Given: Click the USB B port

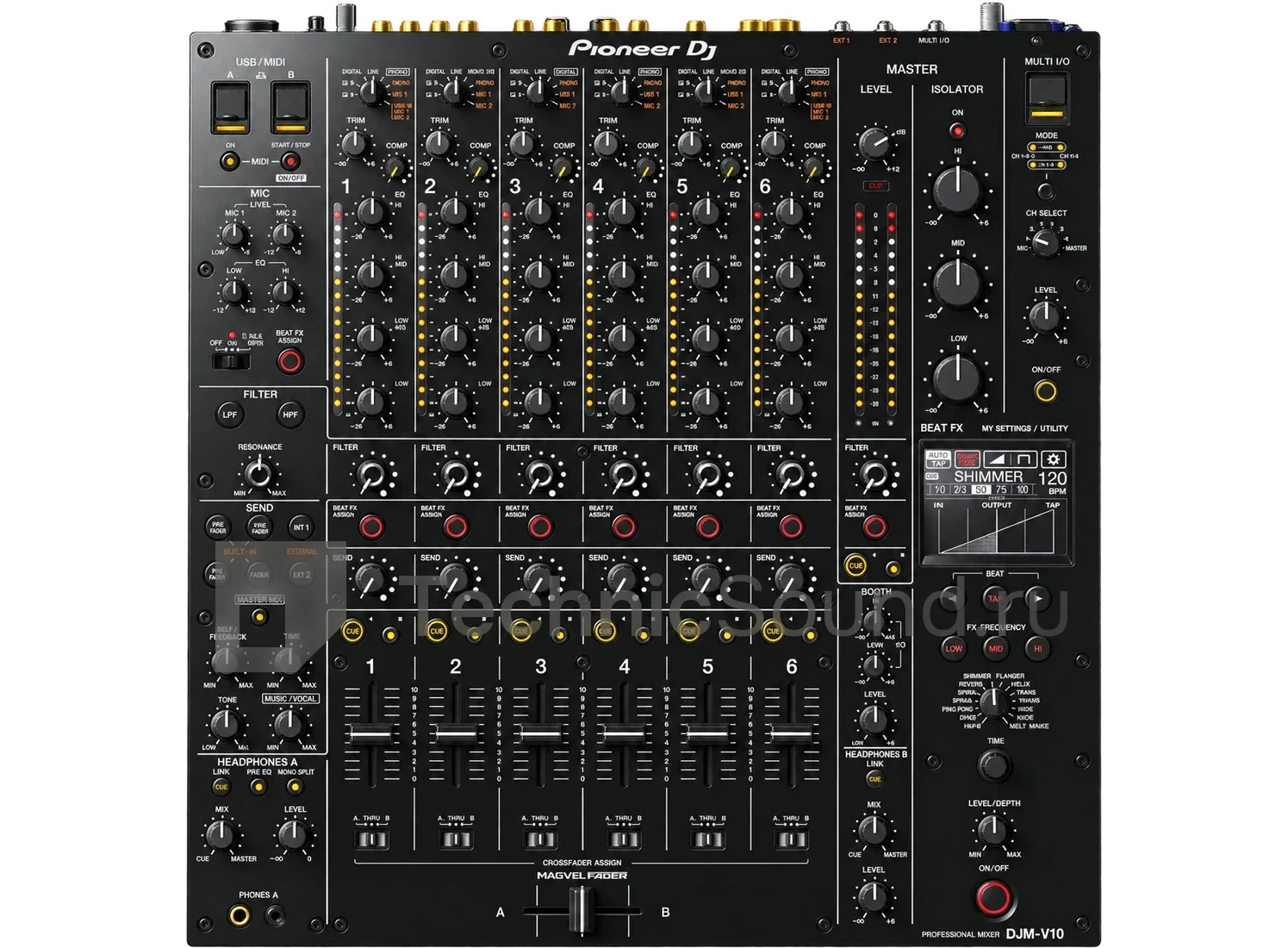Looking at the screenshot, I should point(290,108).
